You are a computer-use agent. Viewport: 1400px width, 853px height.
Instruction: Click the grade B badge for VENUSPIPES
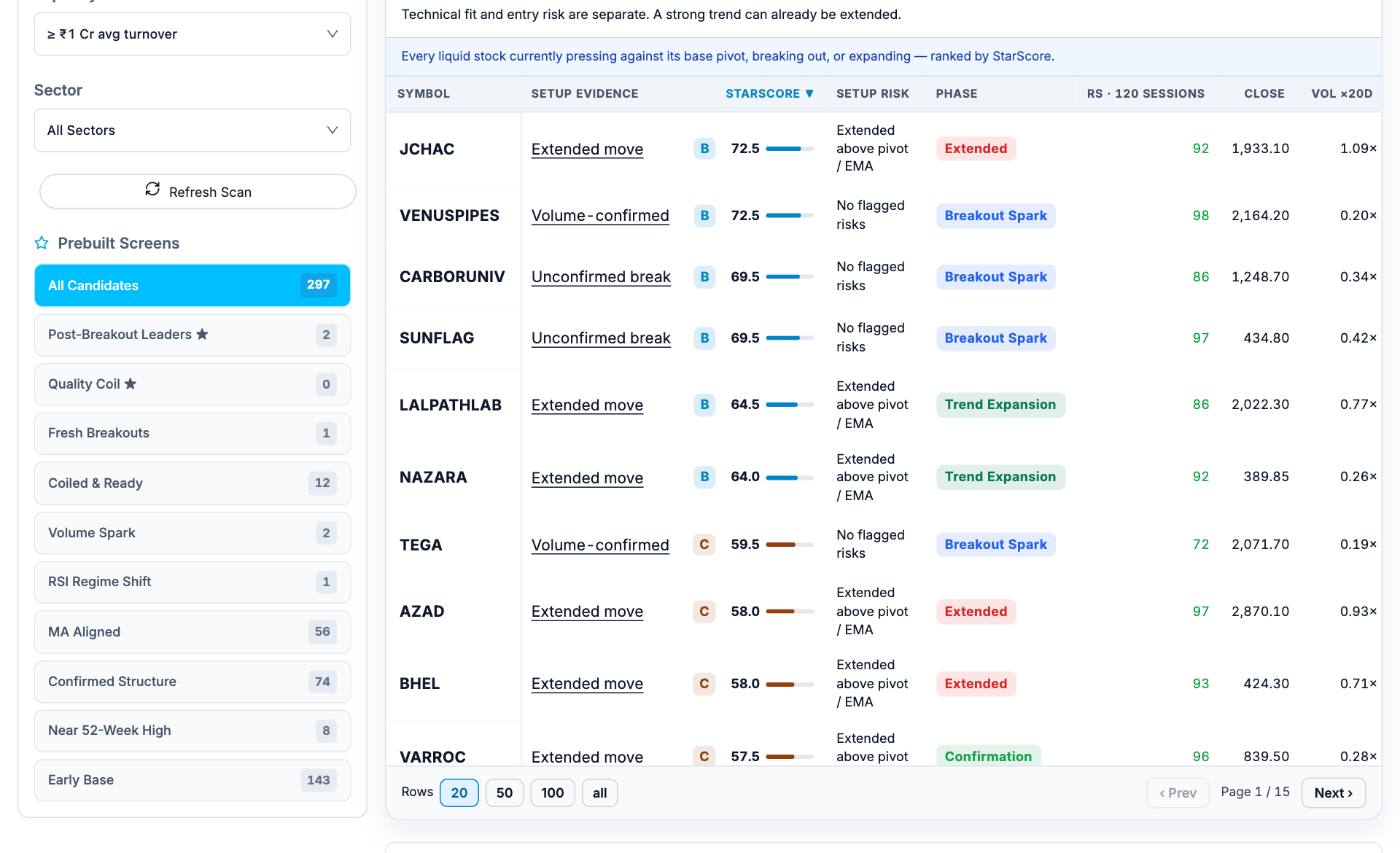click(x=704, y=216)
